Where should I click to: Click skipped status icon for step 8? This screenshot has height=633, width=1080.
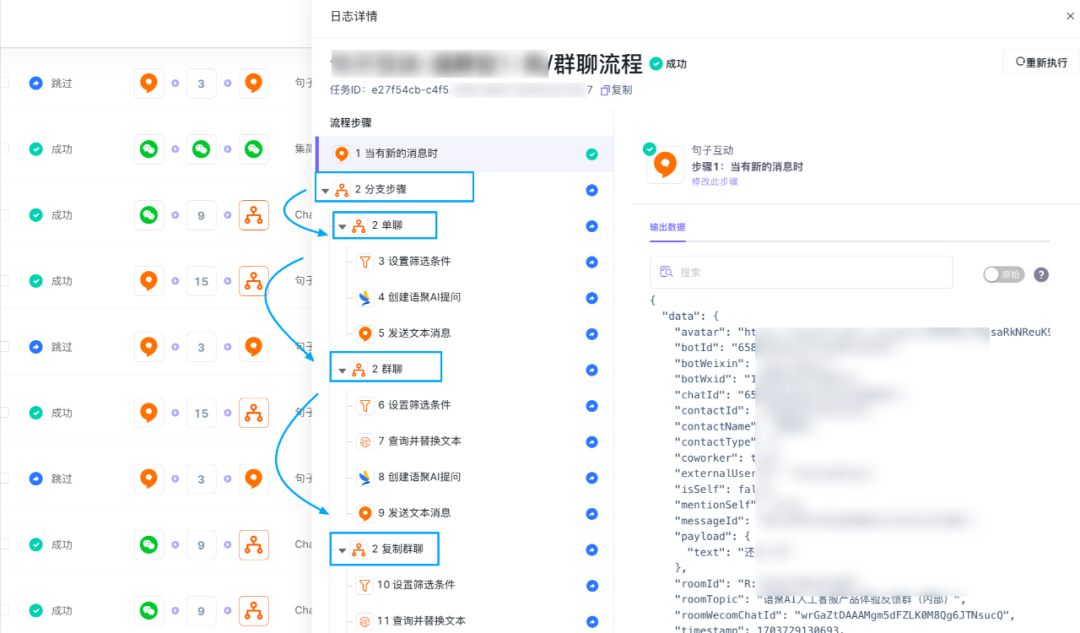click(592, 478)
